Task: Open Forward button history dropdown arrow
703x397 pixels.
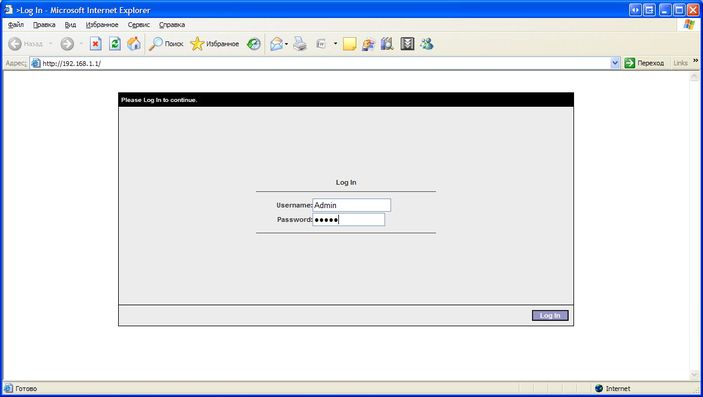Action: (81, 44)
